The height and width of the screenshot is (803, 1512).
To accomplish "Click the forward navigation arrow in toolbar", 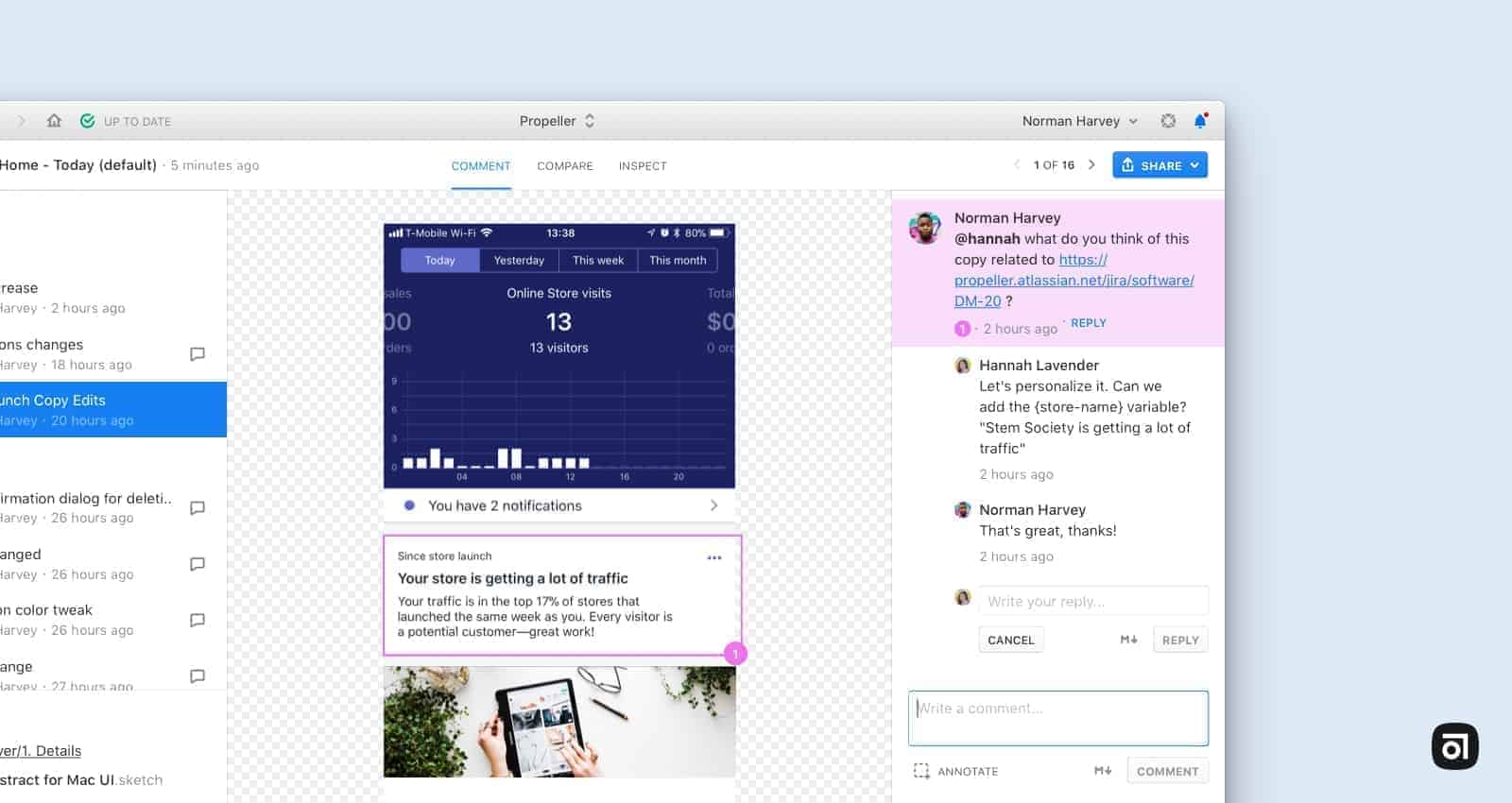I will tap(22, 121).
